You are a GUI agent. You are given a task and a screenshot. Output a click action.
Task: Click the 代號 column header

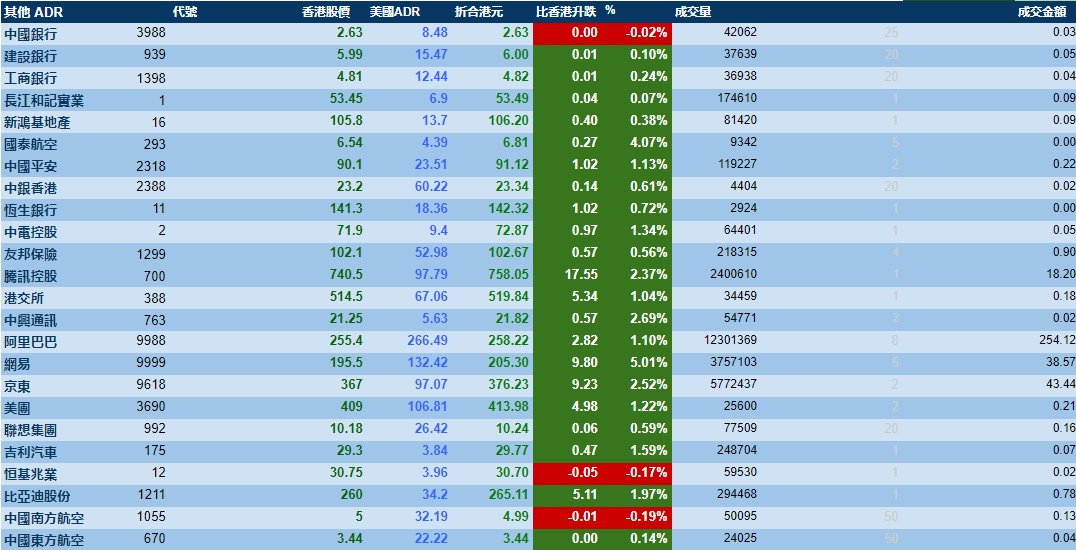[185, 12]
